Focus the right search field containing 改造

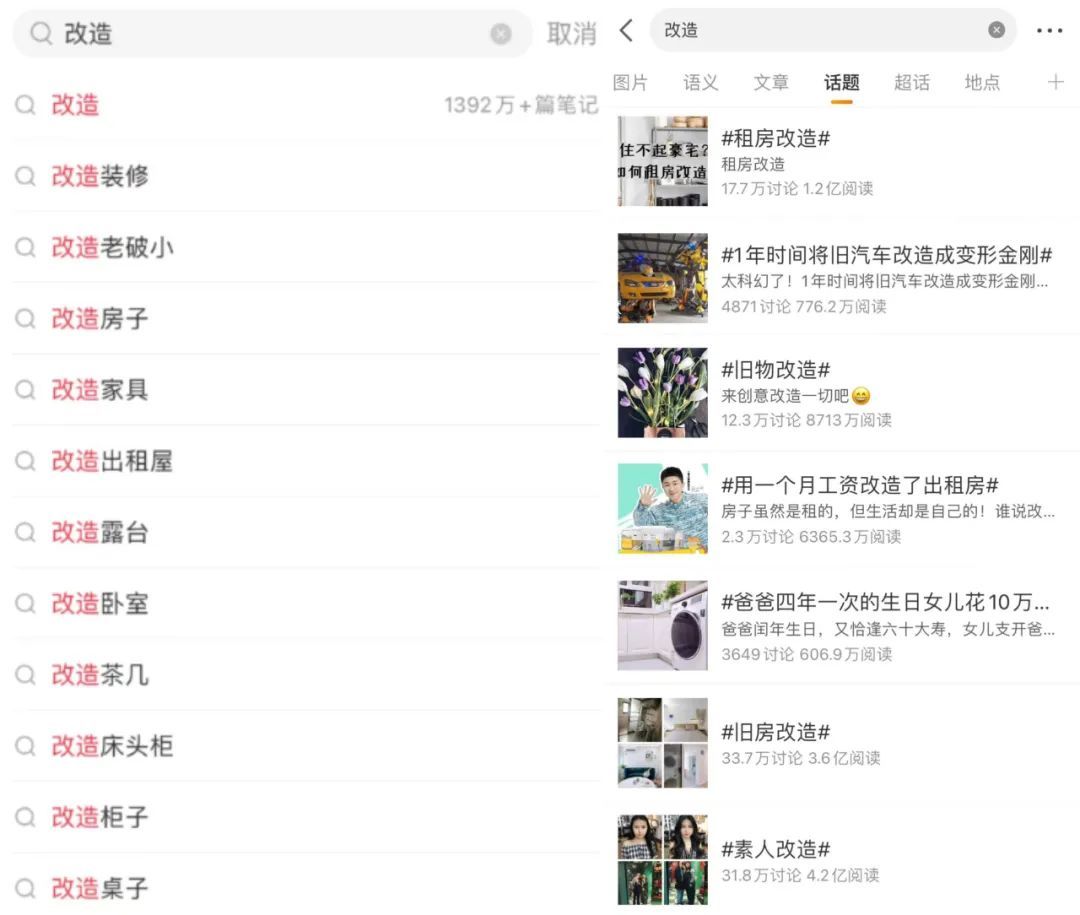[x=820, y=30]
